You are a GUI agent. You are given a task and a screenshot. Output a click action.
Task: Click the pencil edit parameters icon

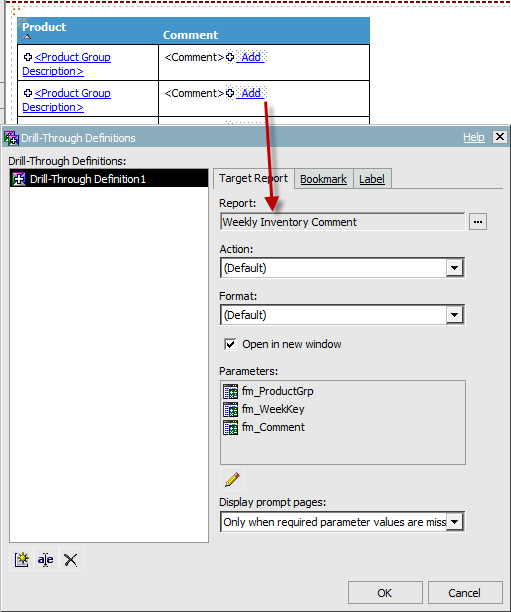click(232, 479)
